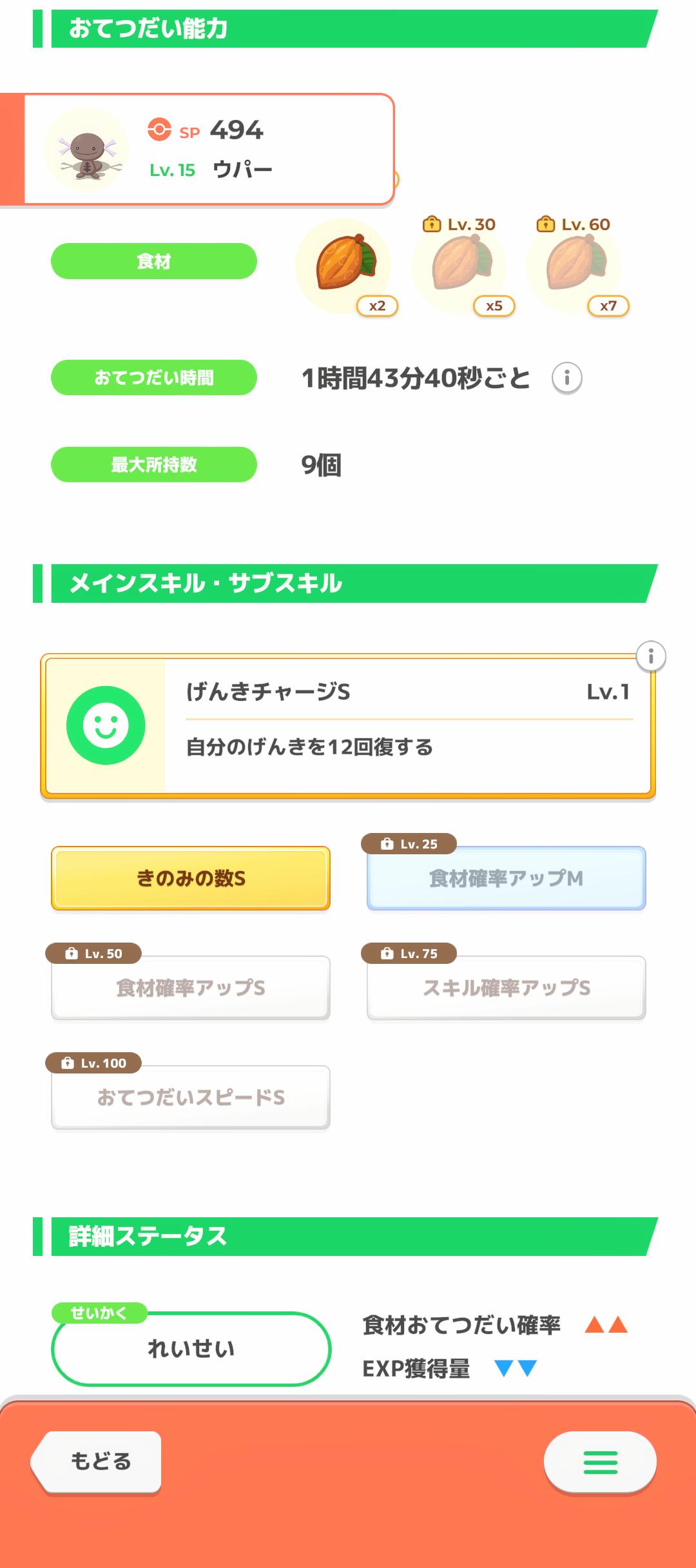Tap locked スキル確率アップS sub skill
The image size is (696, 1568).
pos(506,988)
